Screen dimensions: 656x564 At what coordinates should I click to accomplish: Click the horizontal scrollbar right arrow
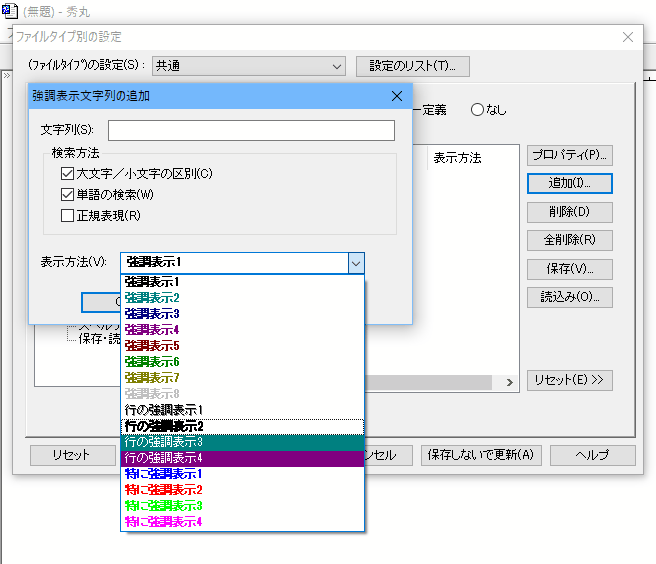click(509, 382)
